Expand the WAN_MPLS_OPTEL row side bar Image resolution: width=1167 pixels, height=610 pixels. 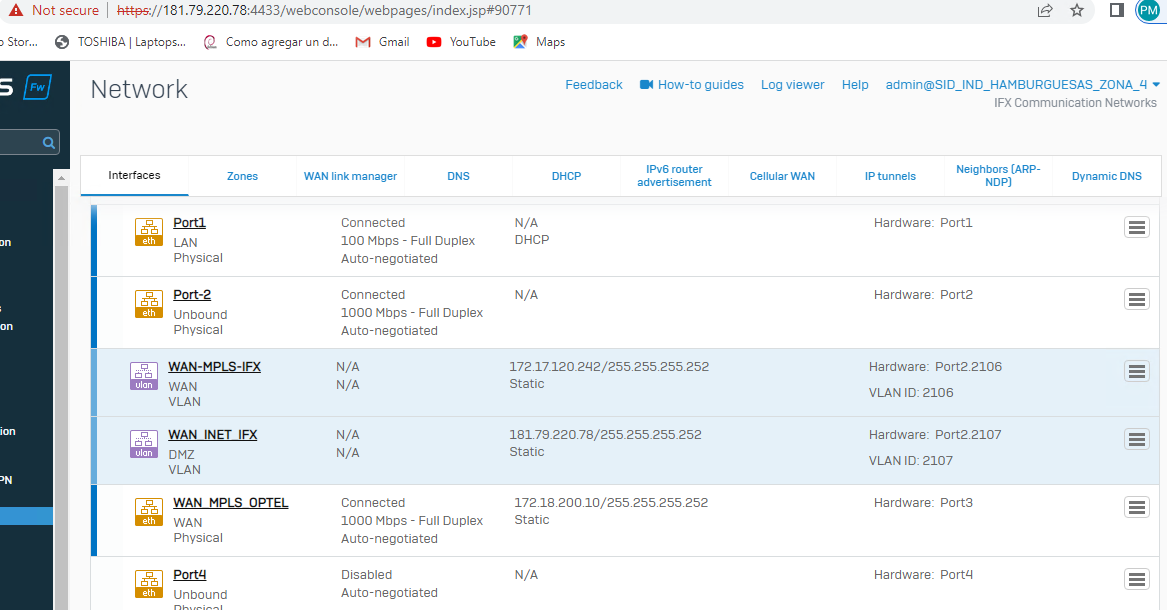[94, 520]
